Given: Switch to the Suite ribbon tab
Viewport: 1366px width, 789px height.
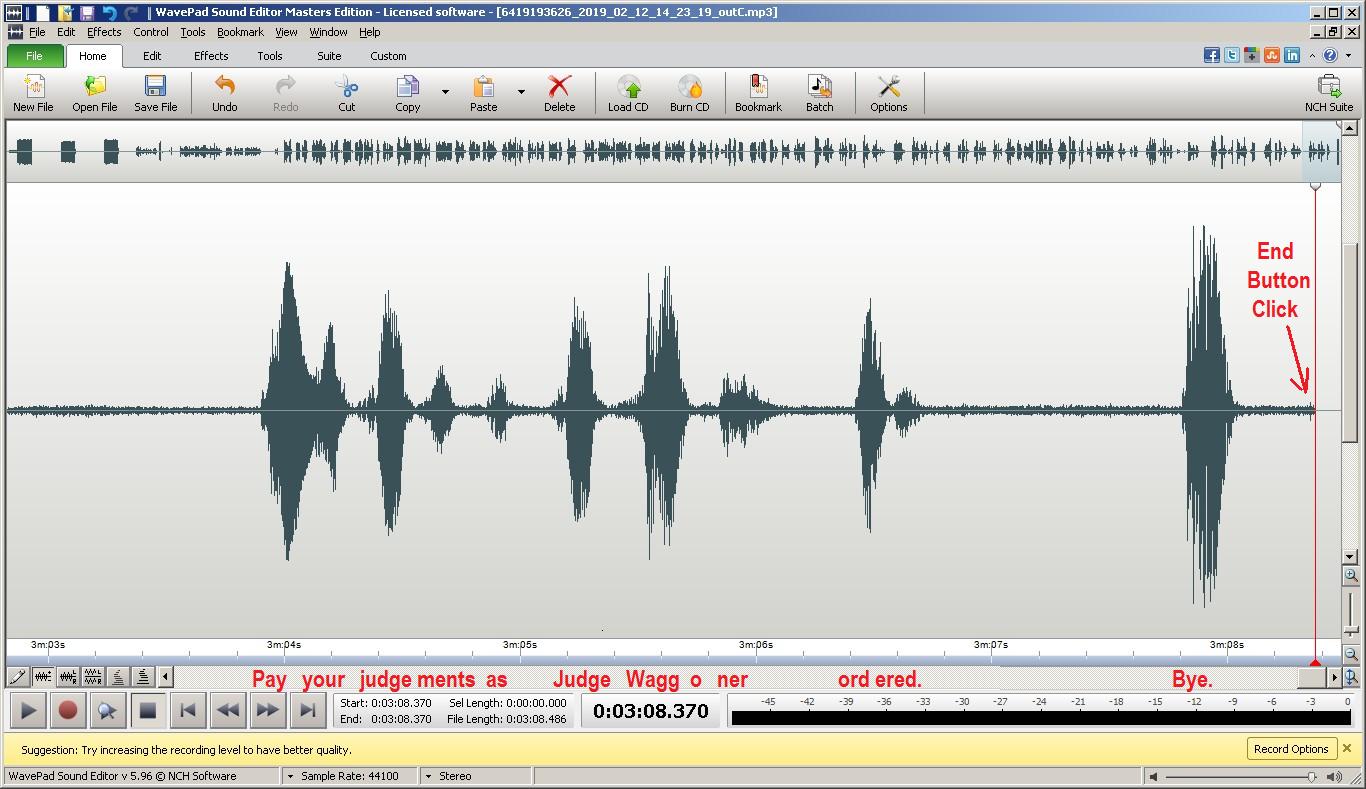Looking at the screenshot, I should click(x=329, y=56).
